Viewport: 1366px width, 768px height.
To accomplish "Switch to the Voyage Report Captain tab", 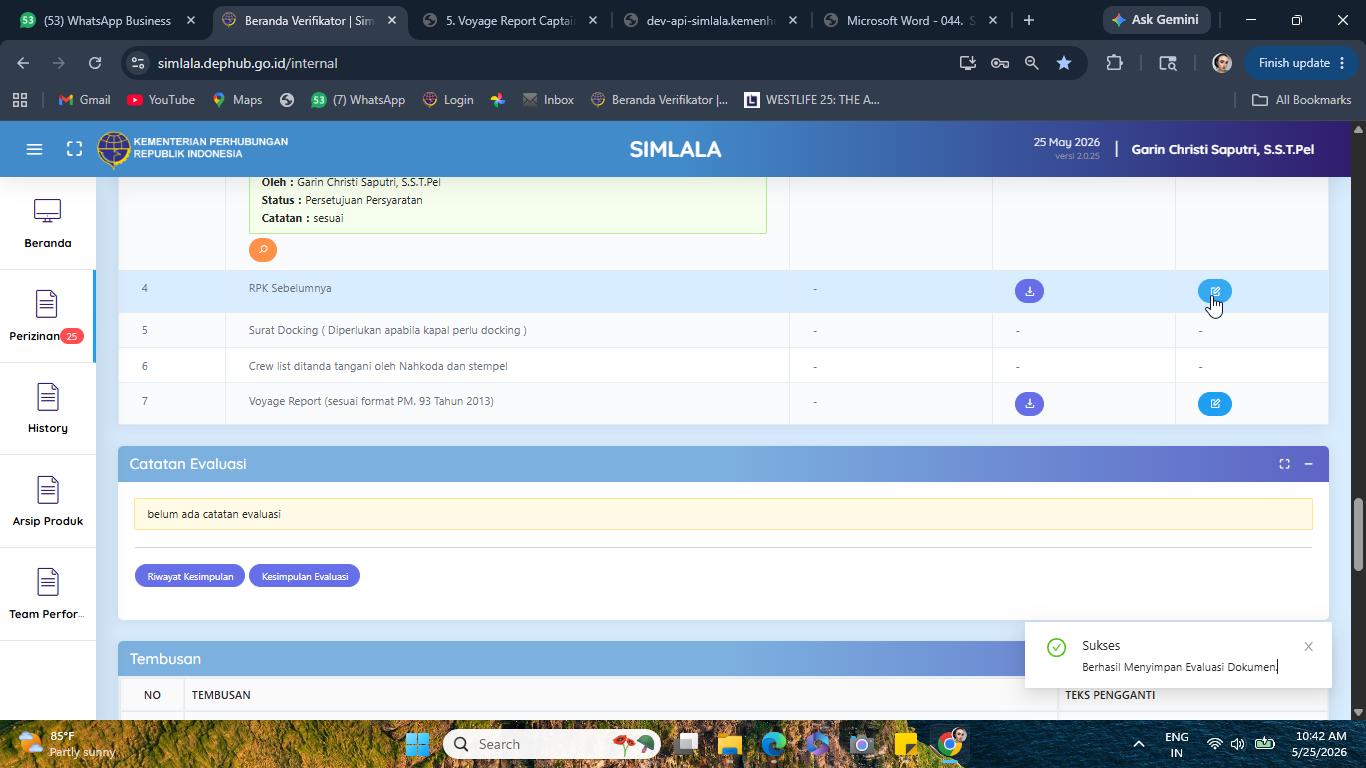I will 510,20.
